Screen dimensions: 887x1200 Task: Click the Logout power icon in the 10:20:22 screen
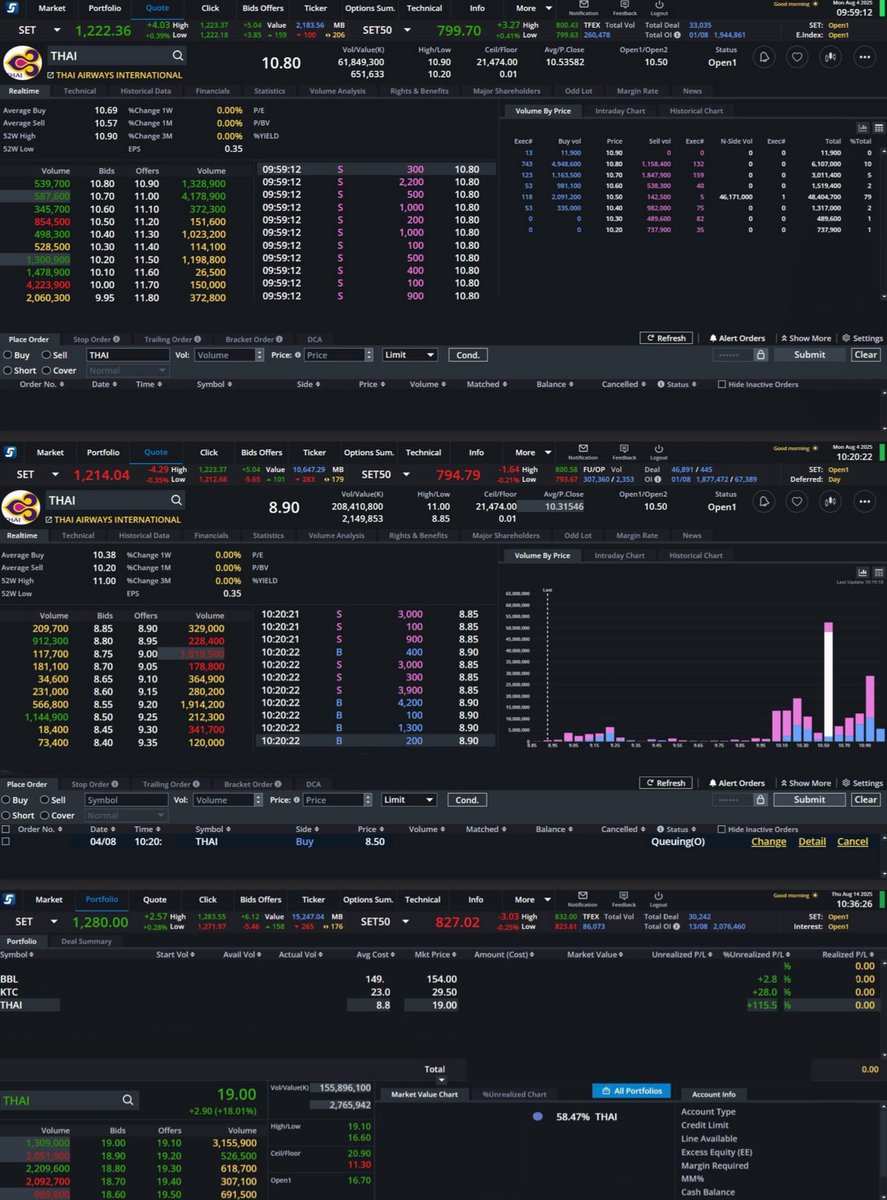pyautogui.click(x=658, y=449)
